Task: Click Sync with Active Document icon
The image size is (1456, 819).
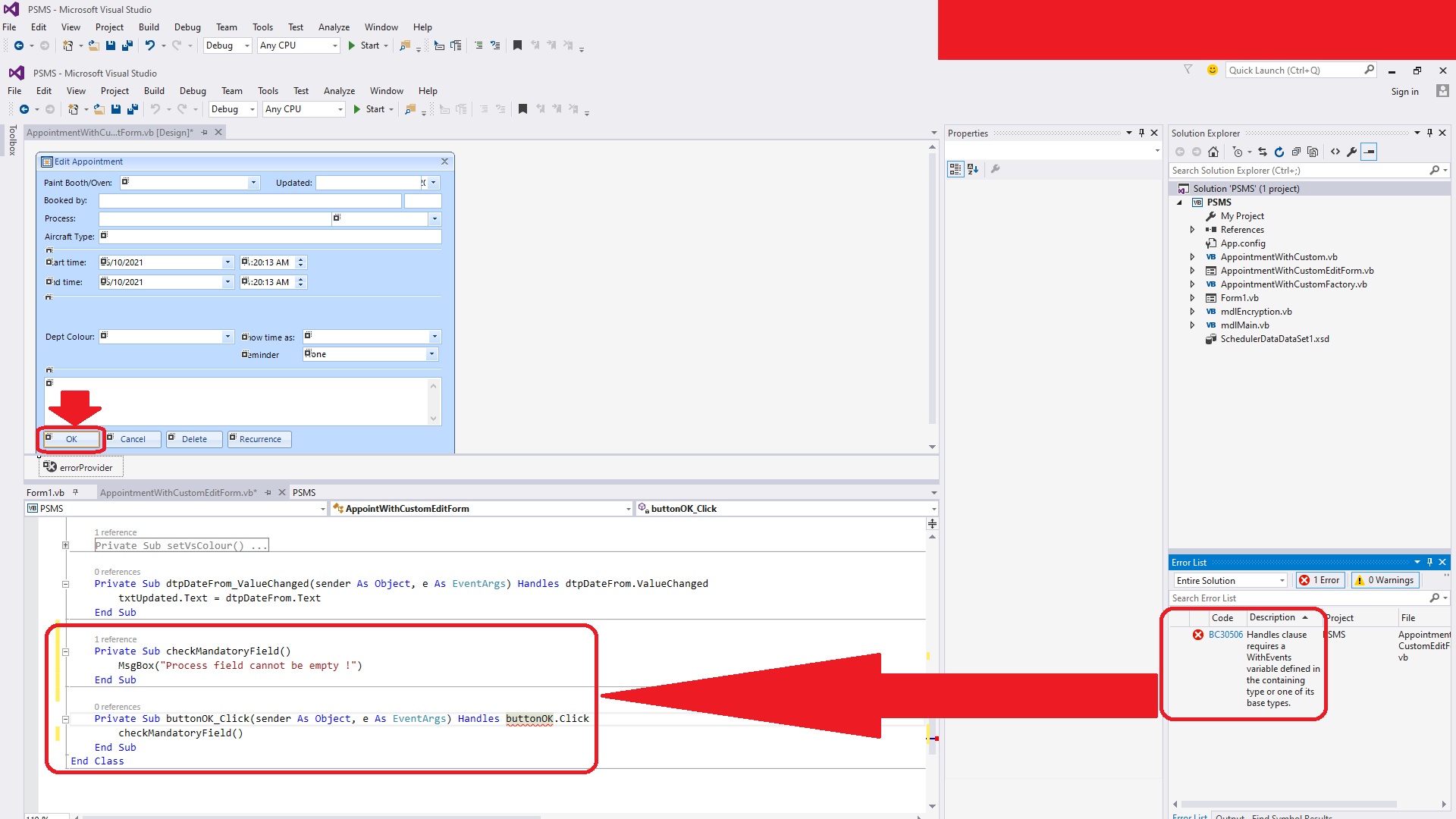Action: pos(1263,152)
